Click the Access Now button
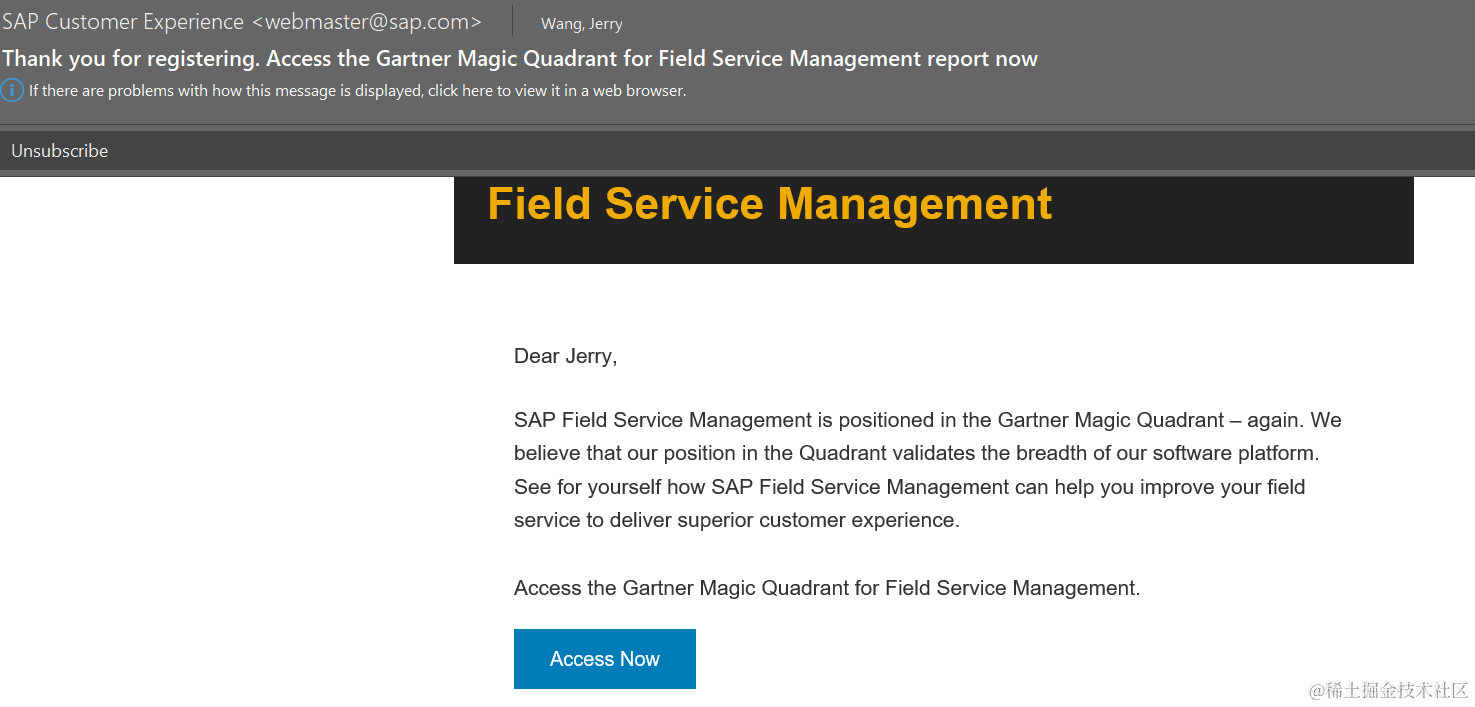Viewport: 1475px width, 707px height. point(604,659)
